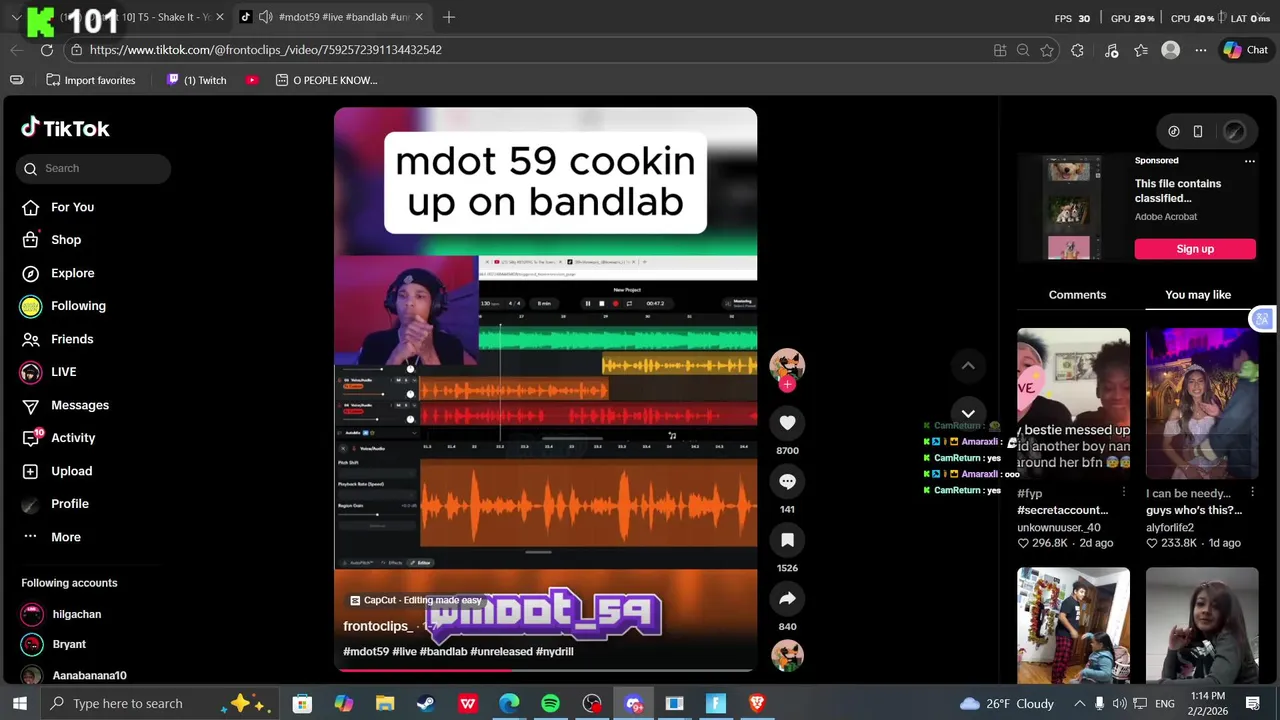Open zoom-out magnifier in address bar
1280x720 pixels.
[x=1023, y=50]
